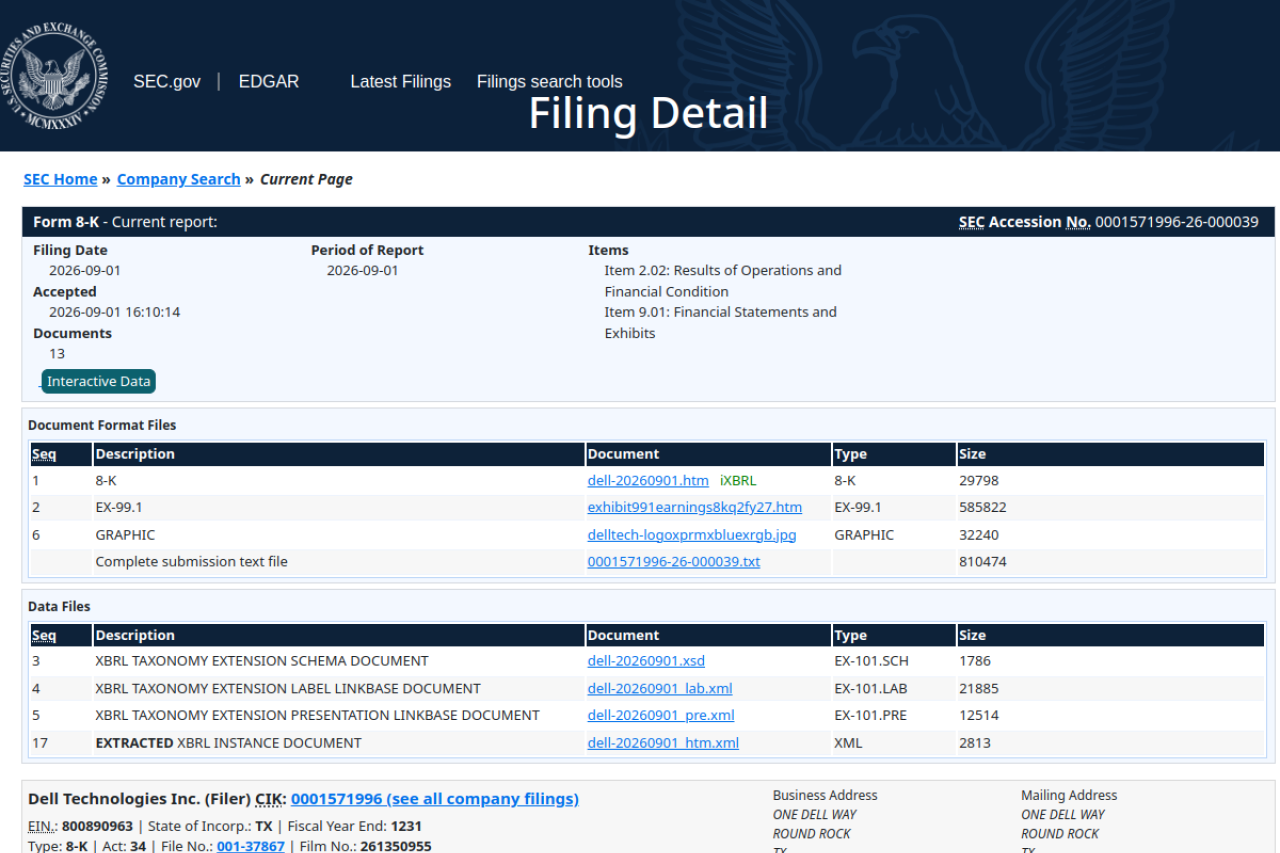The width and height of the screenshot is (1280, 853).
Task: Open the dell-20260901.xsd schema file
Action: 646,661
